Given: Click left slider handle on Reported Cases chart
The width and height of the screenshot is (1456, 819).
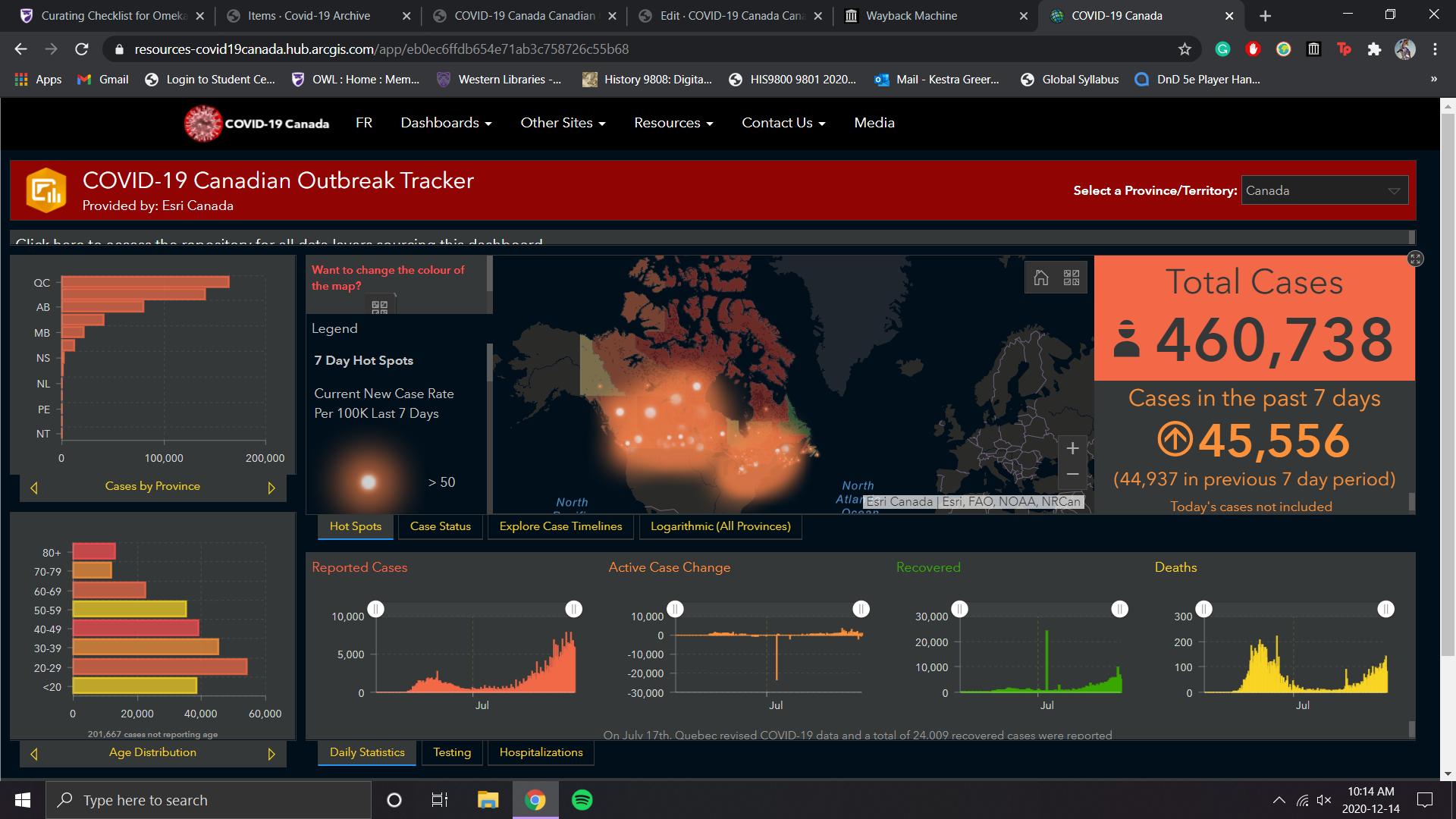Looking at the screenshot, I should point(376,609).
